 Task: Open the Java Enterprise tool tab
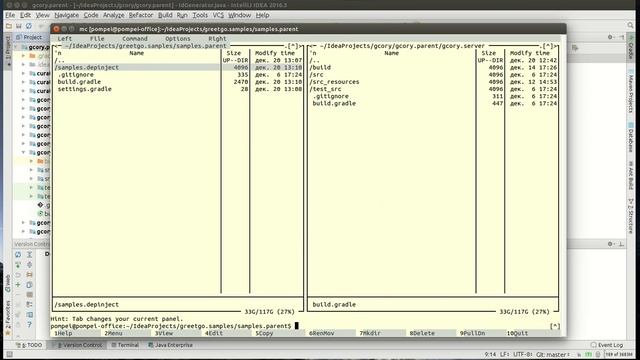click(170, 345)
